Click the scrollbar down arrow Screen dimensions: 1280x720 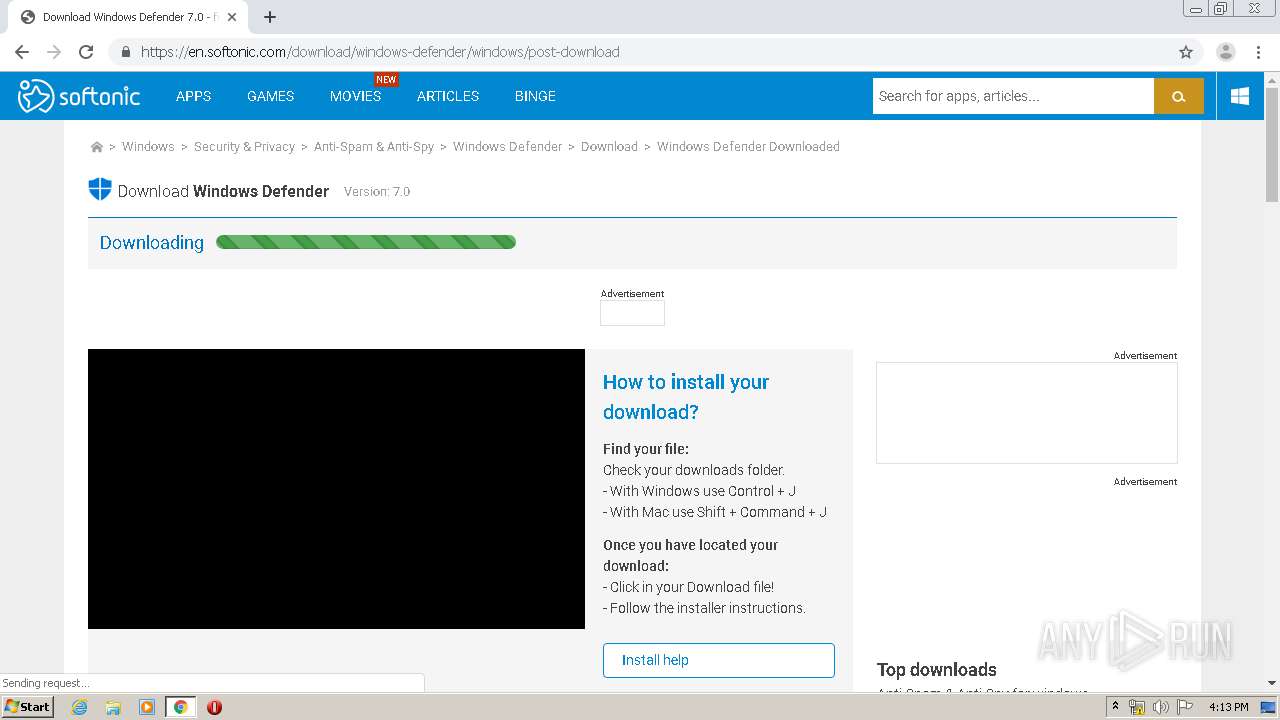1272,683
